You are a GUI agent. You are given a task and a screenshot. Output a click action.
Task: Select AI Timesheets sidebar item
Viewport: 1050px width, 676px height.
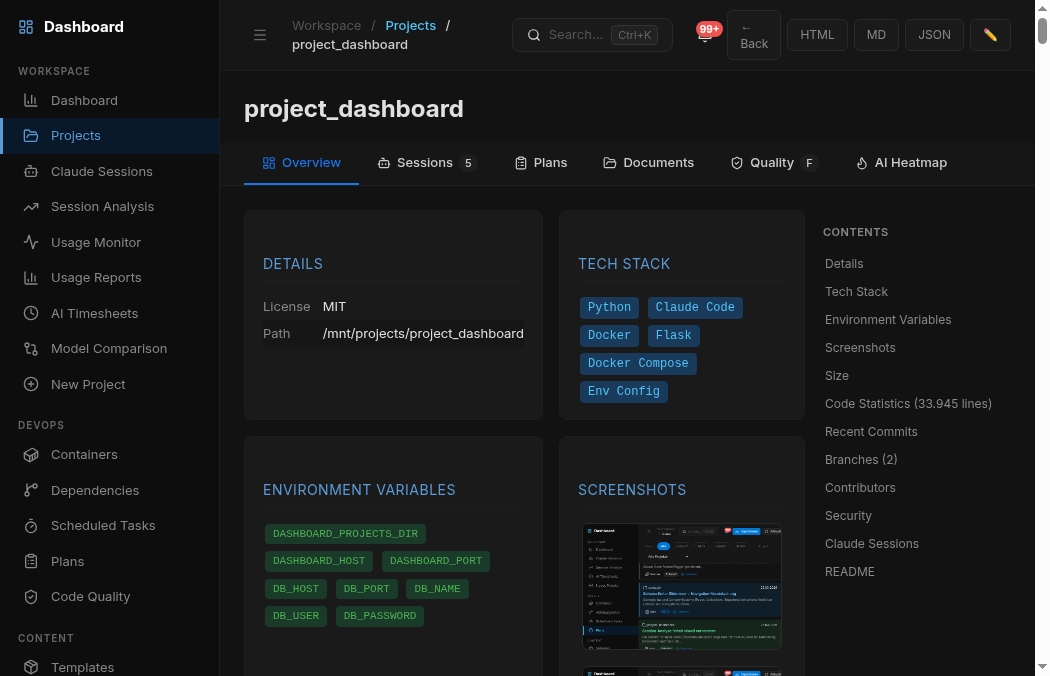click(x=94, y=313)
